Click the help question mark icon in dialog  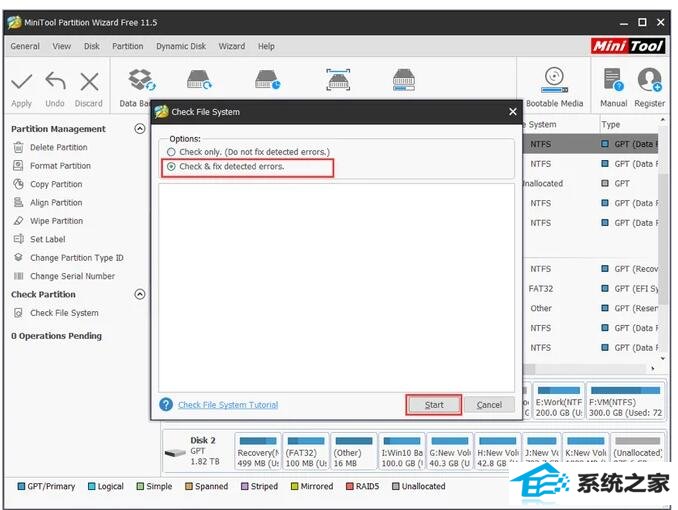[x=166, y=404]
